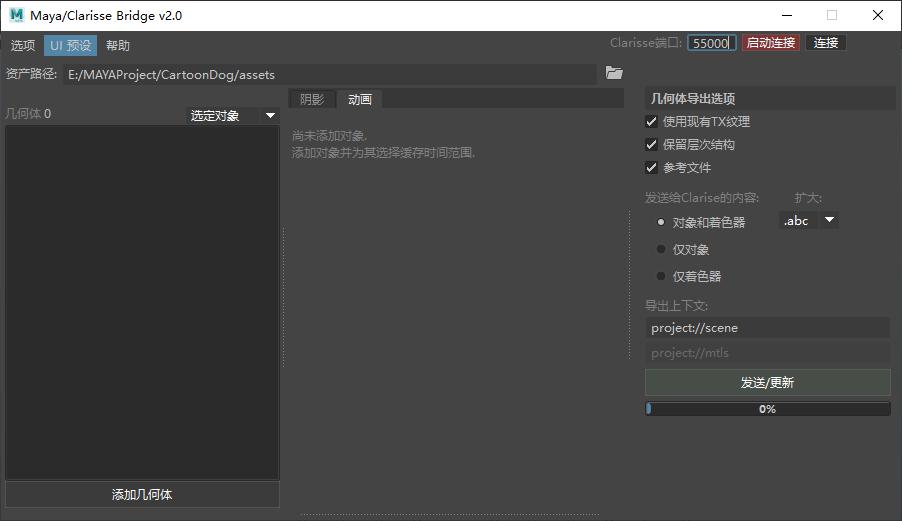Click the 添加几何体 button
The image size is (902, 521).
click(x=142, y=494)
